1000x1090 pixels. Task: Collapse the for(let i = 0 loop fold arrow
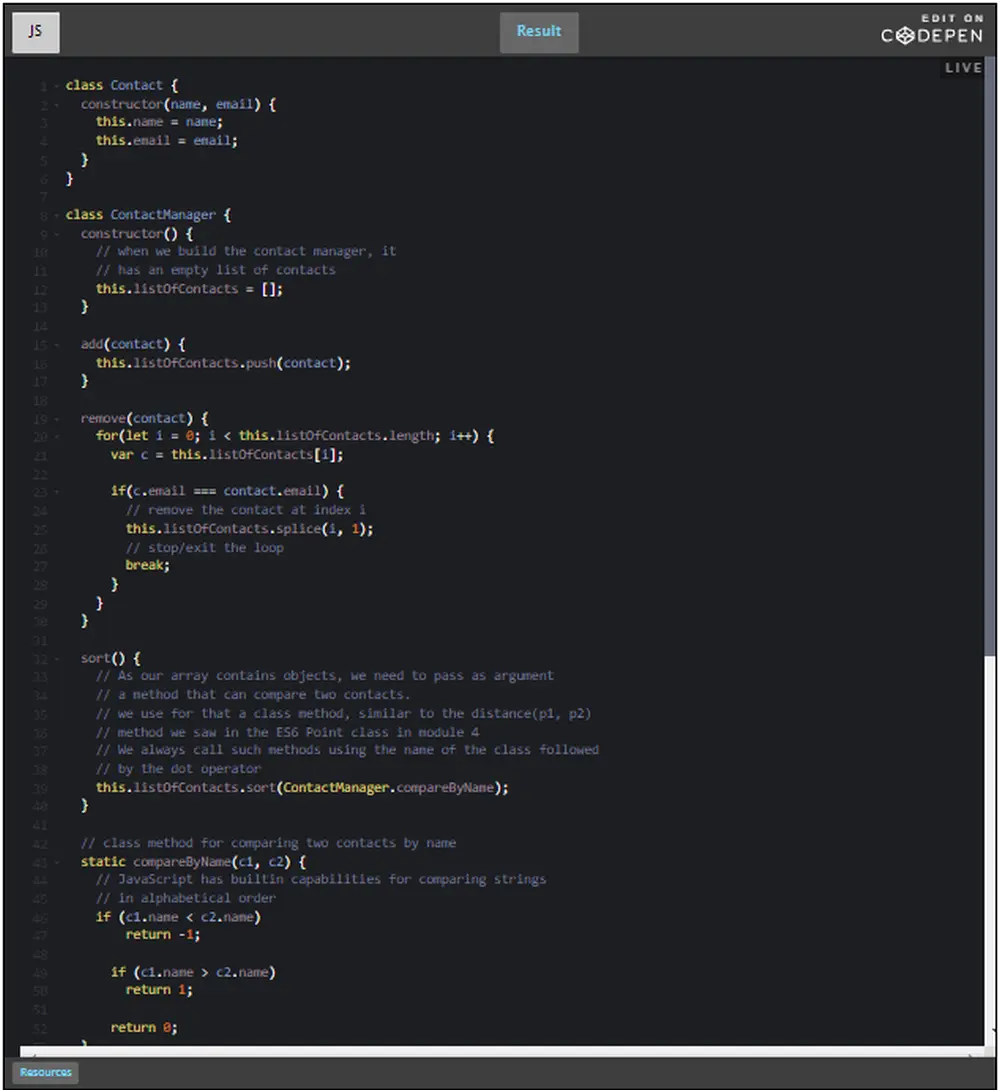(x=56, y=437)
